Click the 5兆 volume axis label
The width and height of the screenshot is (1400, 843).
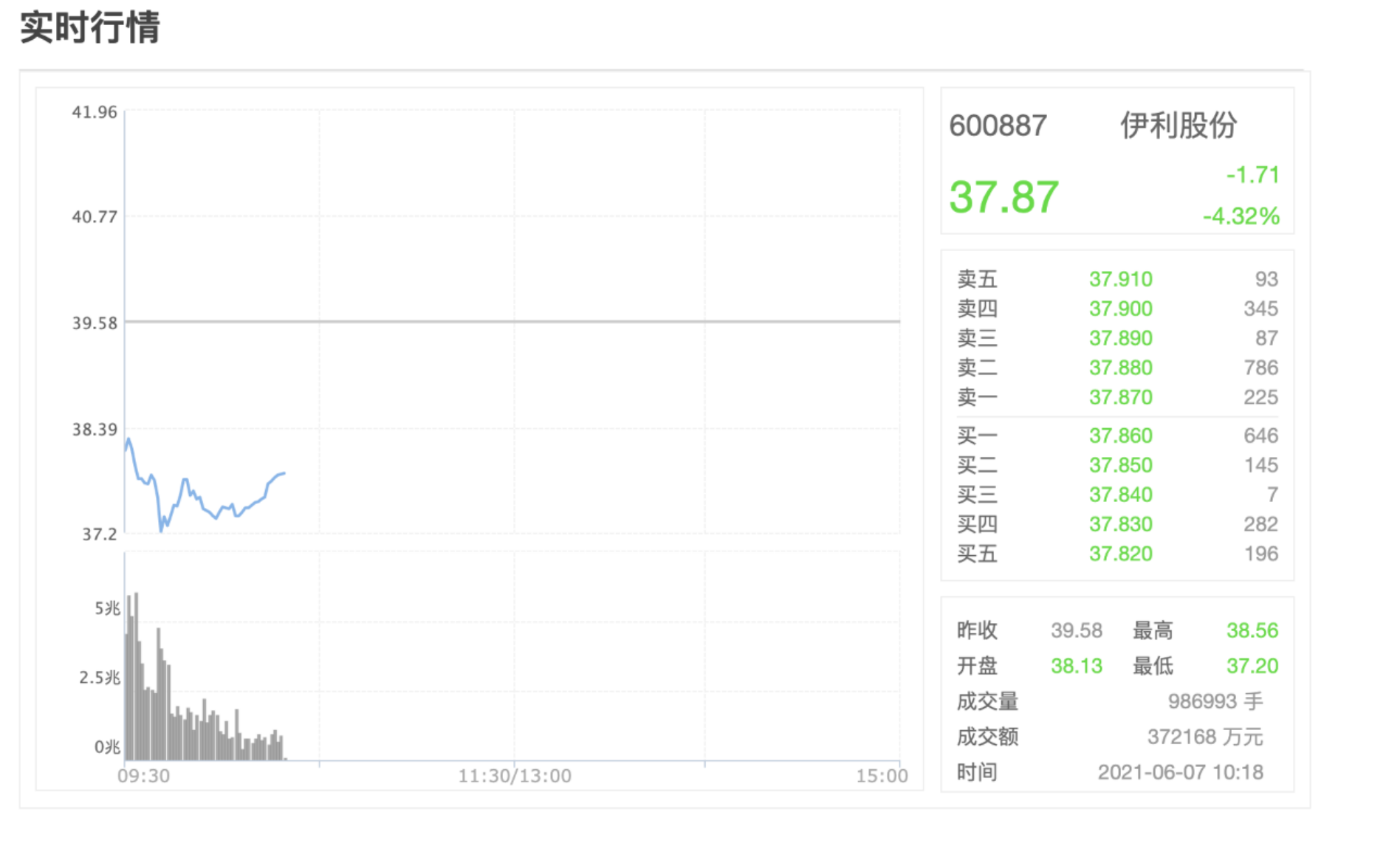107,608
